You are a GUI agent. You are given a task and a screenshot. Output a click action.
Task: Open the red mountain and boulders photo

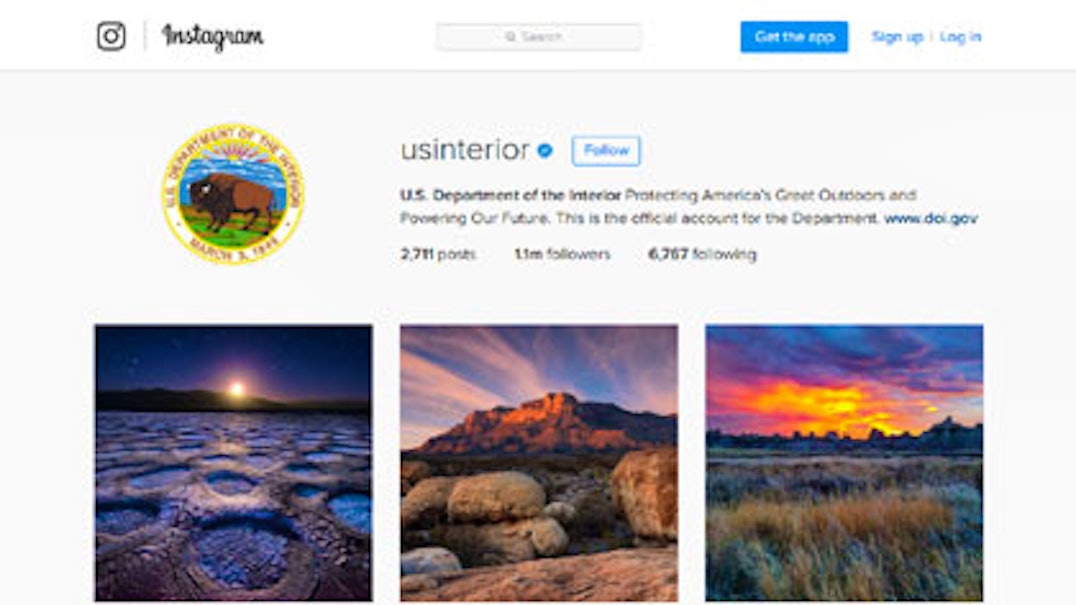[x=539, y=463]
